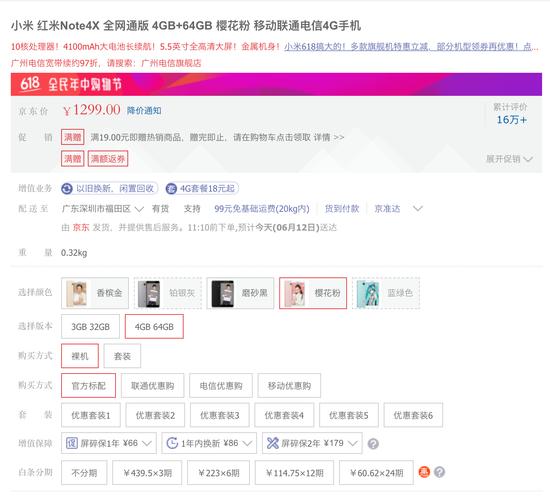Click the 屏碎保1年 protection icon
Screen dimensions: 550x500
click(x=72, y=443)
